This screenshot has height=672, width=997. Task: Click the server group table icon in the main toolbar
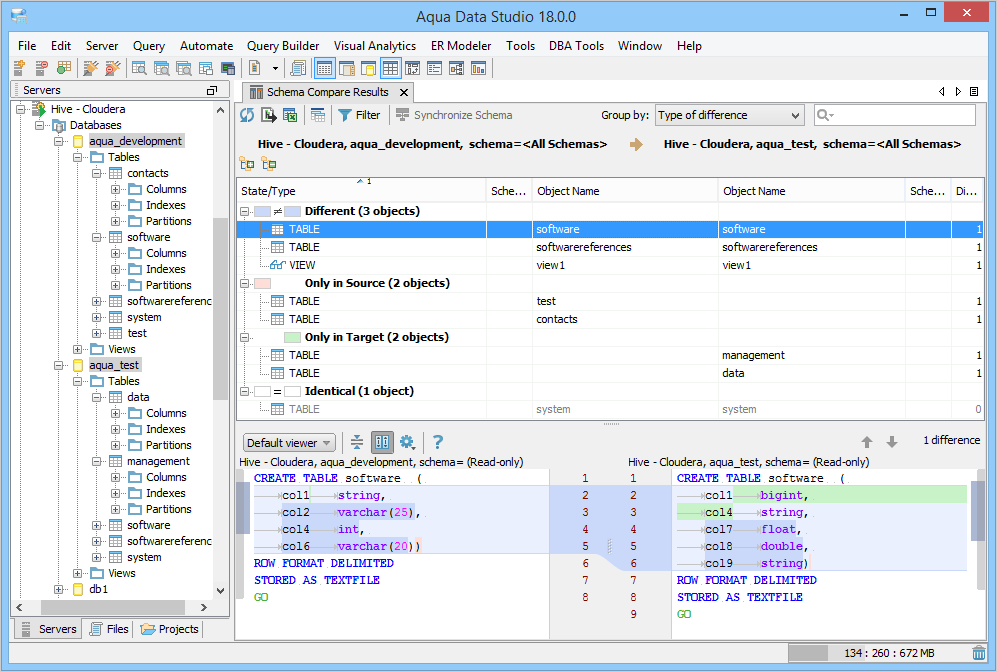pos(64,68)
